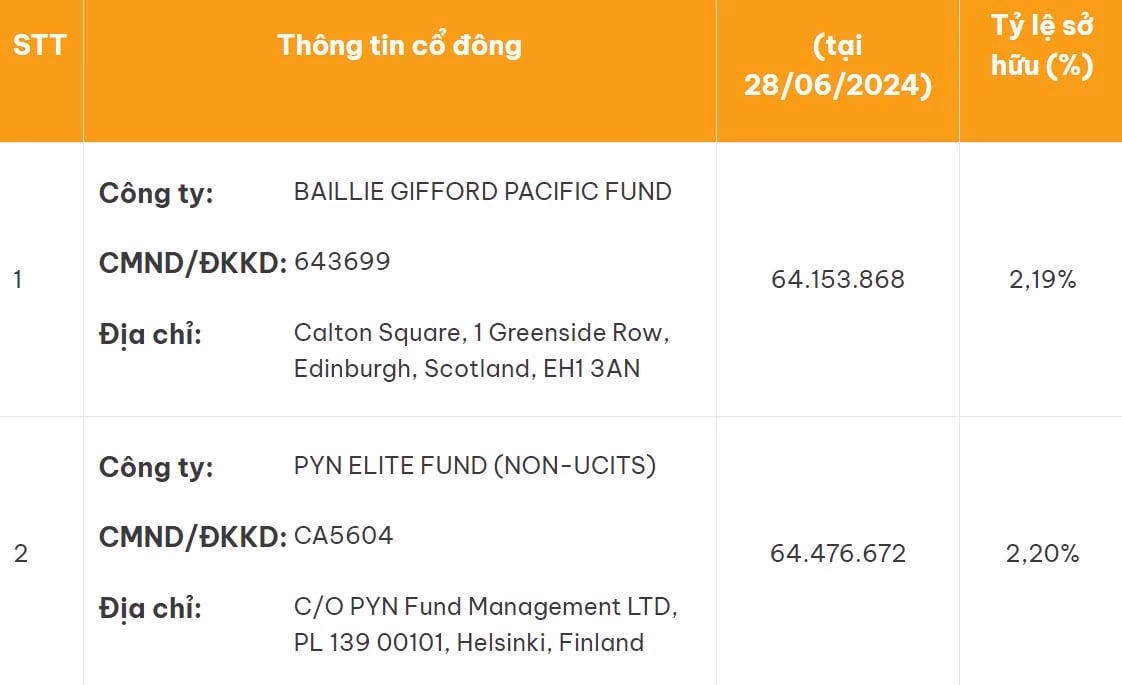The width and height of the screenshot is (1122, 685).
Task: Select the Calton Square Edinburgh address
Action: coord(481,350)
